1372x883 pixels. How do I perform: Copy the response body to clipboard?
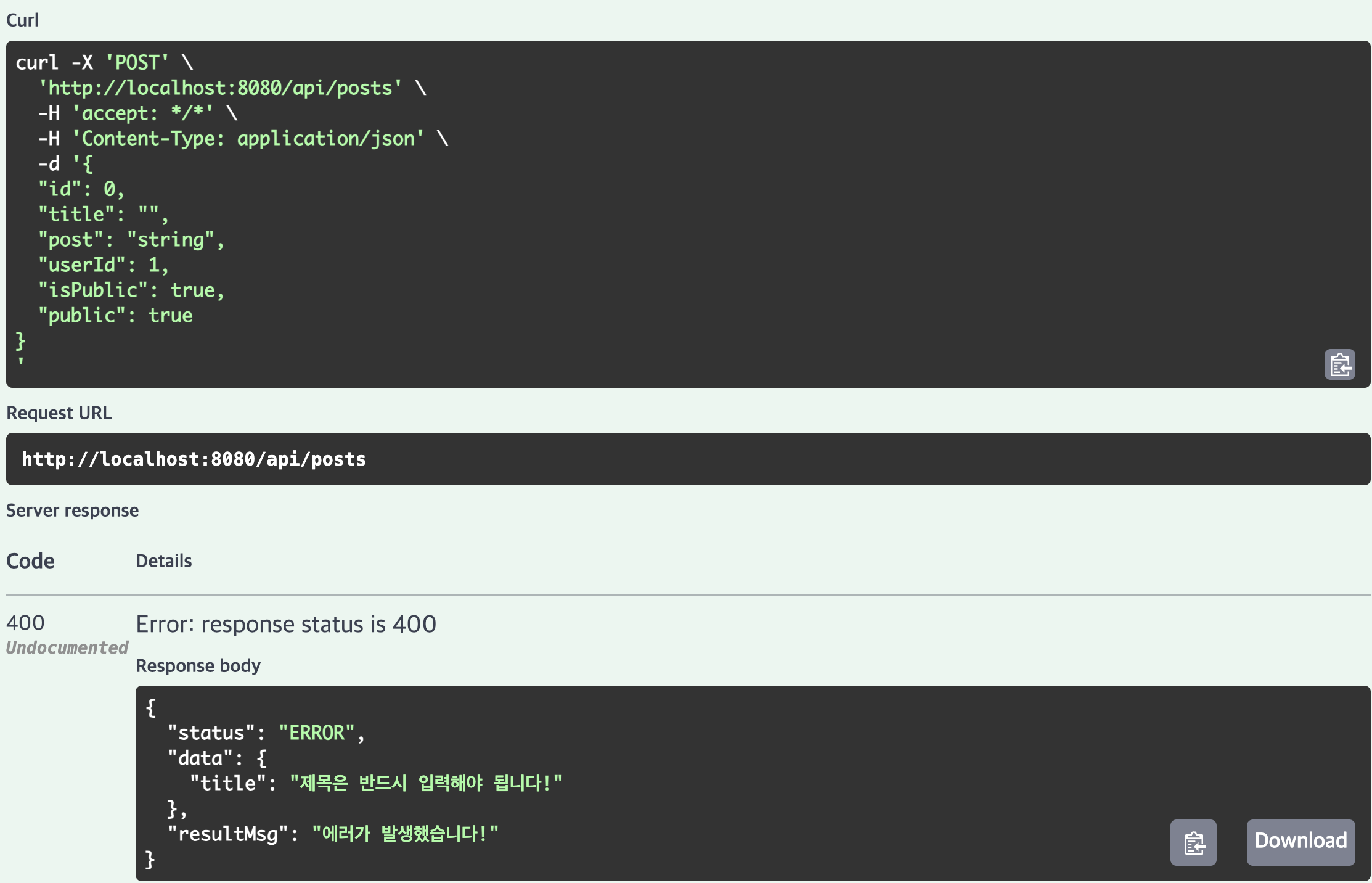1193,842
